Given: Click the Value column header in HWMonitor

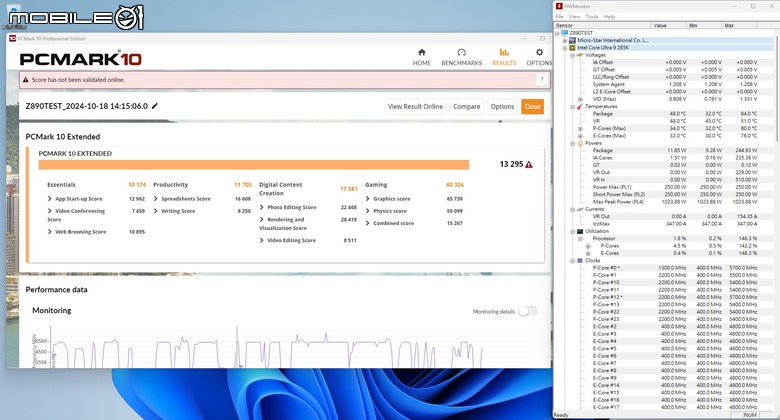Looking at the screenshot, I should tap(669, 25).
